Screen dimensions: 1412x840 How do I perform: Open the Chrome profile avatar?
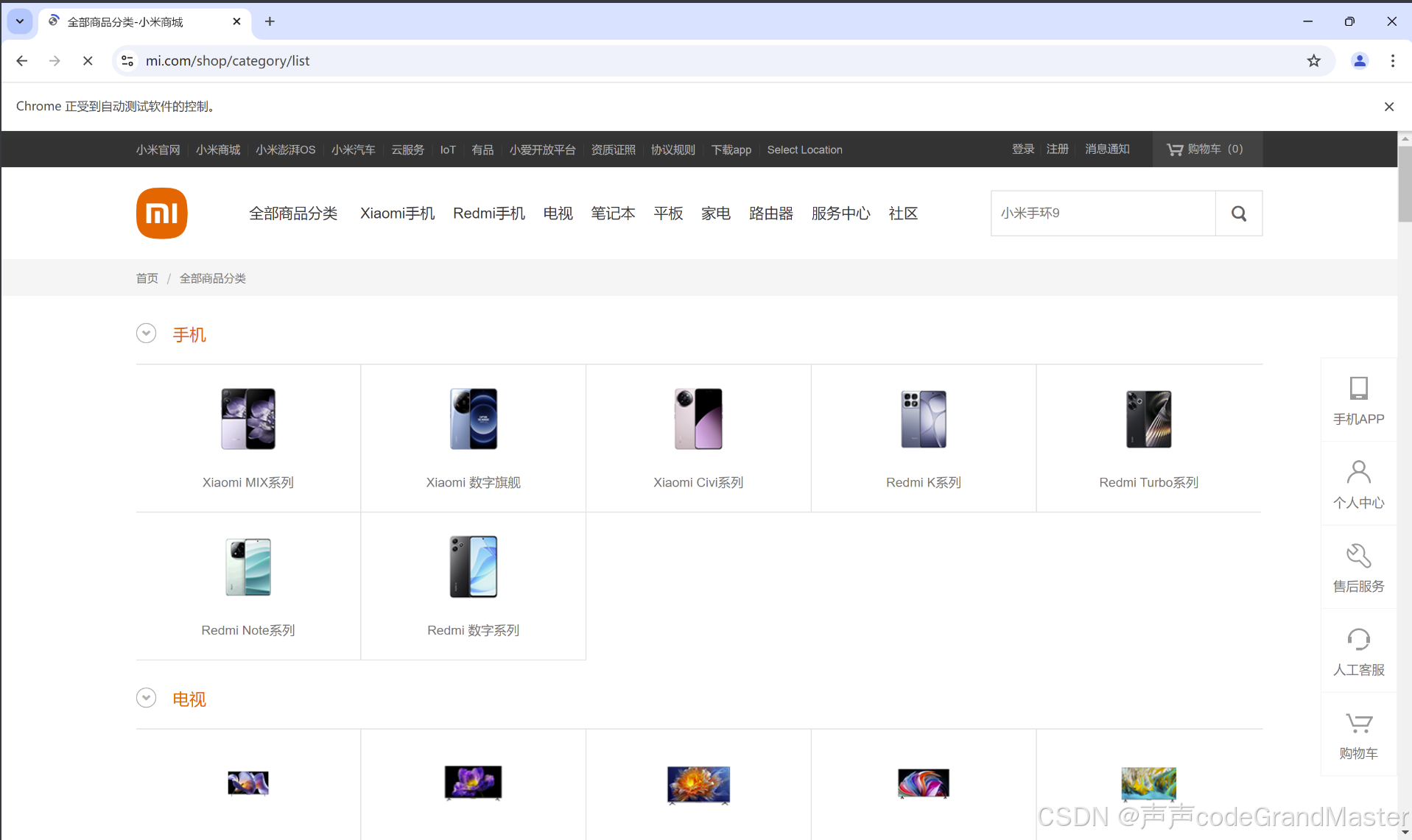pyautogui.click(x=1360, y=61)
